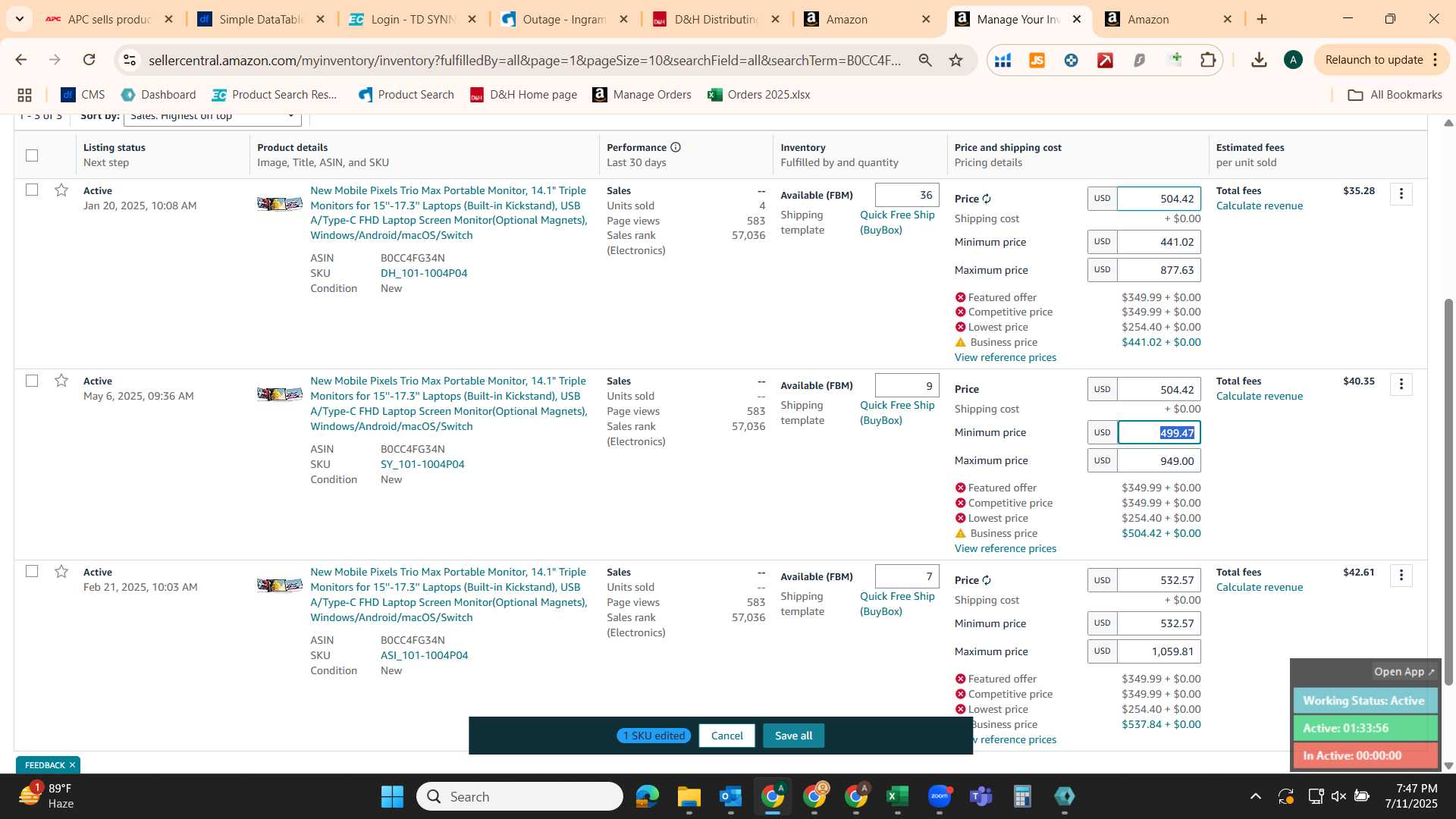The image size is (1456, 819).
Task: Open a new browser tab
Action: (1262, 19)
